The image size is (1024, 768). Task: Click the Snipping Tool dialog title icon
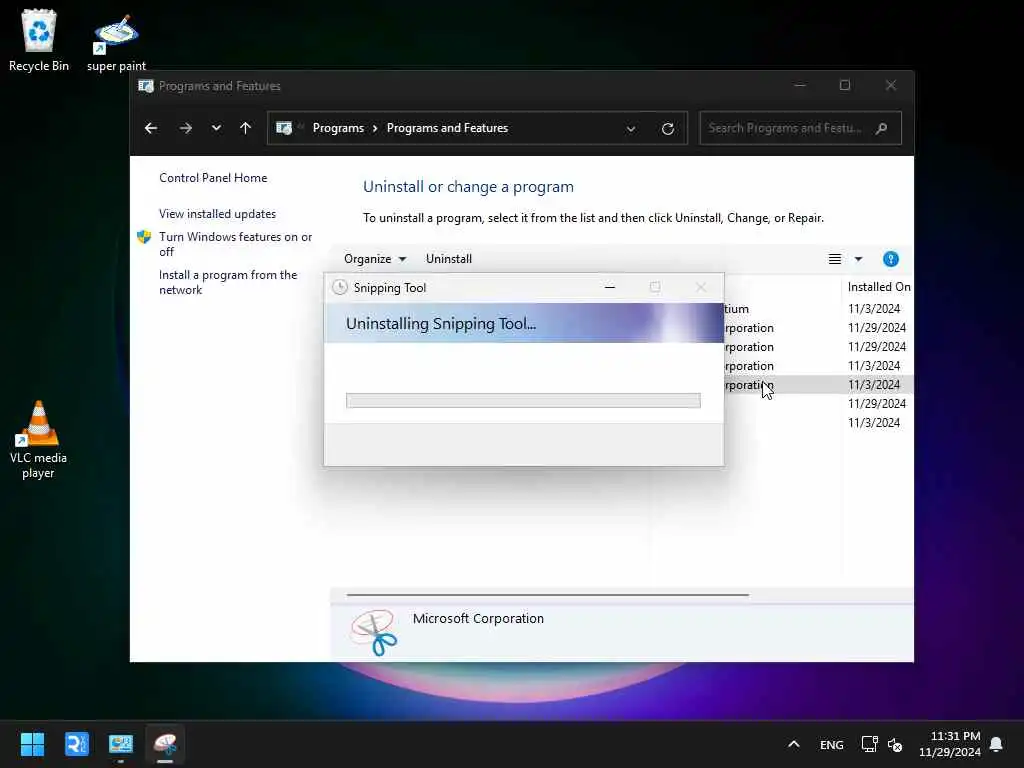click(340, 287)
